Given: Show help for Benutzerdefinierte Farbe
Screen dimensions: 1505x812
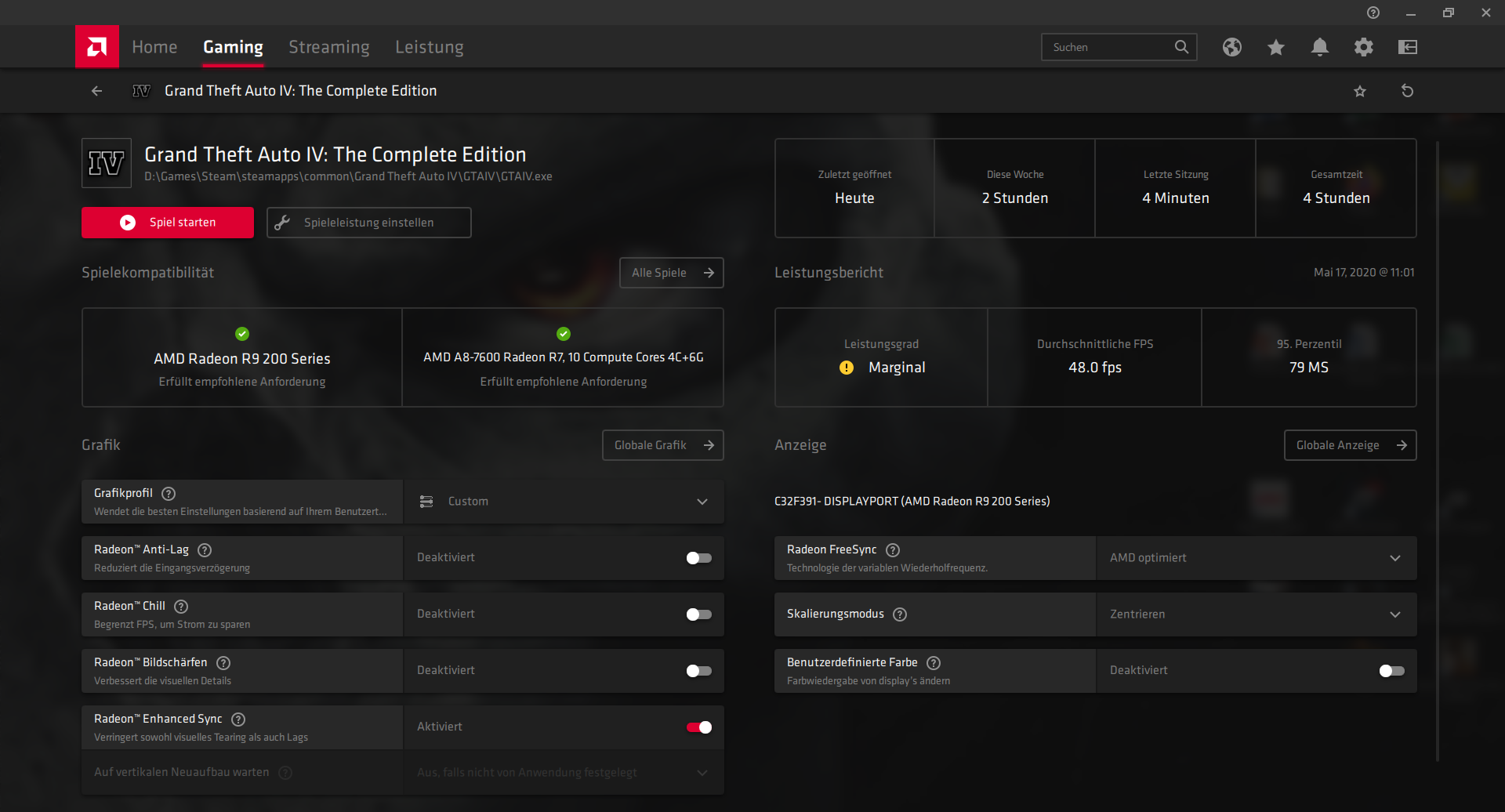Looking at the screenshot, I should click(934, 663).
